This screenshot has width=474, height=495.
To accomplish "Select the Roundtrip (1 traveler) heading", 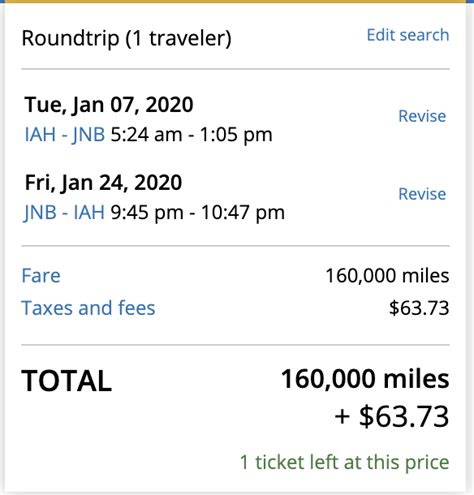I will [x=126, y=38].
